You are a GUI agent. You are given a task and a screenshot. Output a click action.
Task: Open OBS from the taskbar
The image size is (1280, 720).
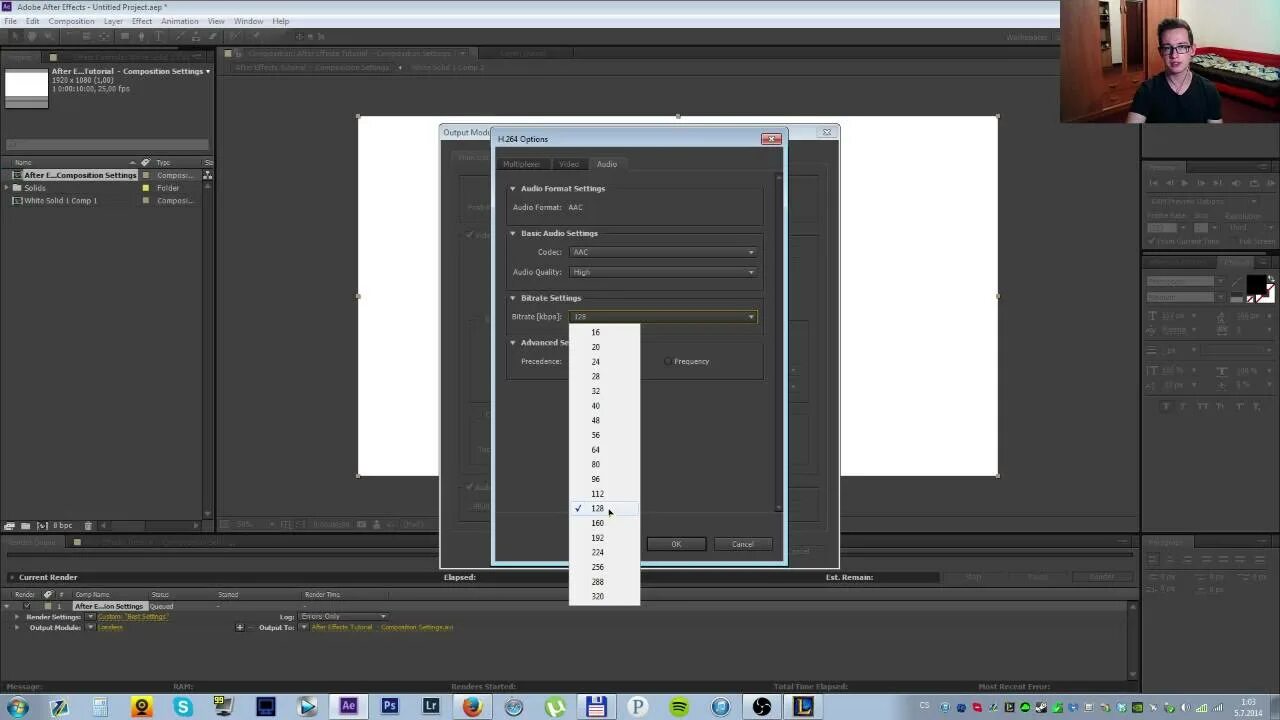pyautogui.click(x=762, y=707)
